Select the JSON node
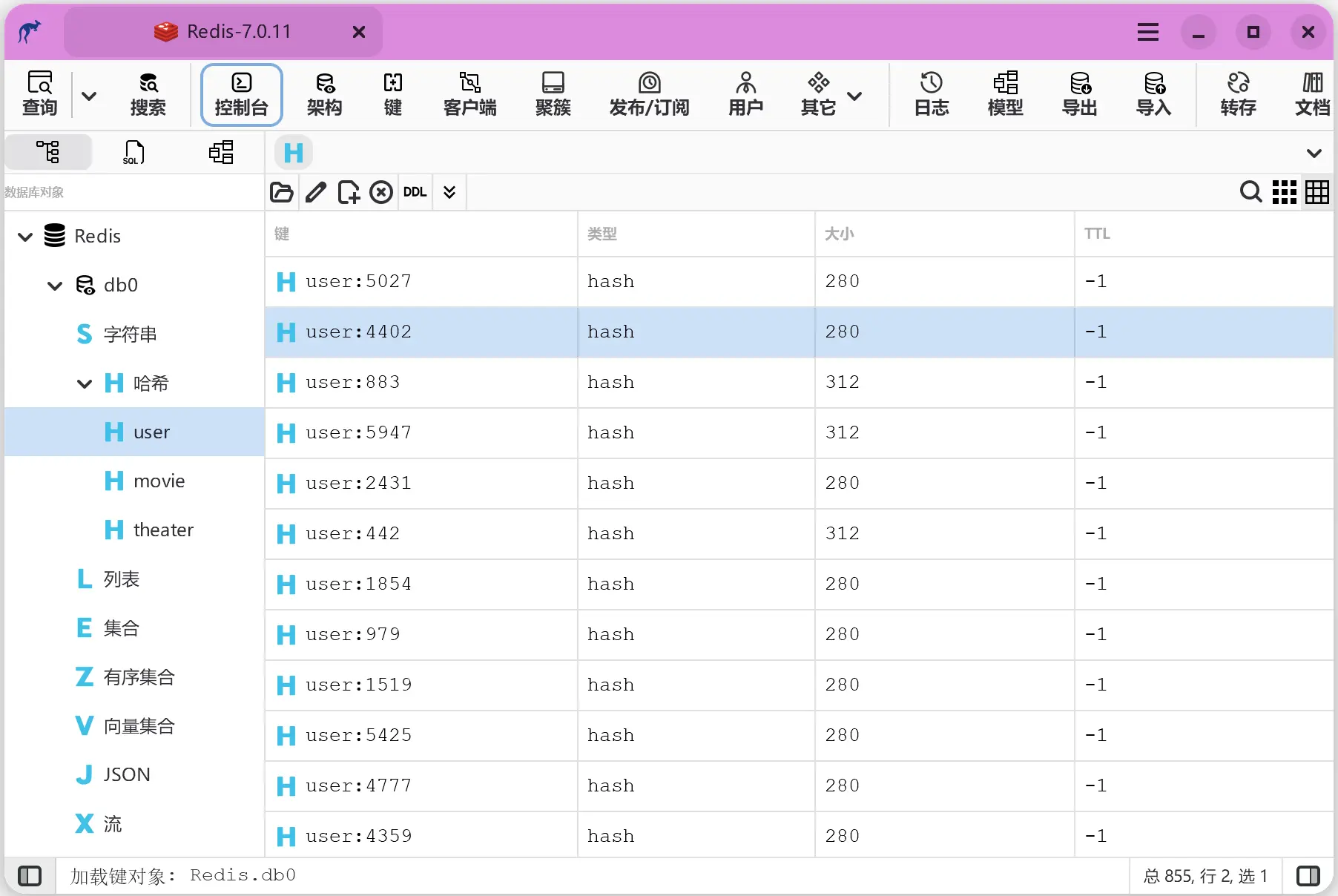The width and height of the screenshot is (1338, 896). (135, 775)
